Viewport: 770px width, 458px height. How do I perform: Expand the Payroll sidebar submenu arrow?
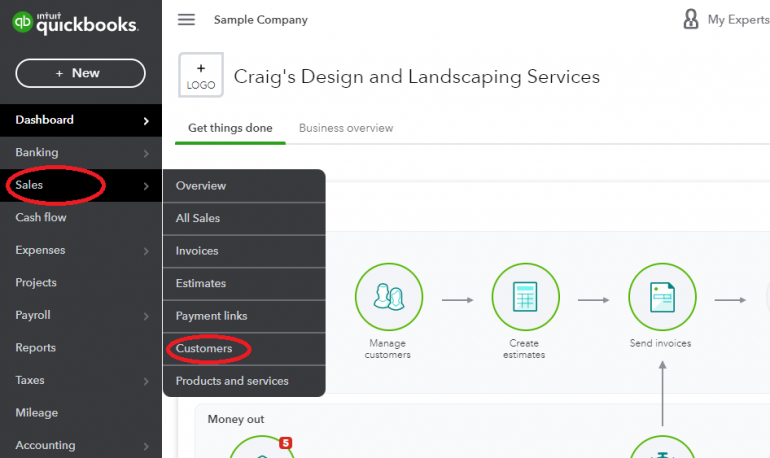(146, 316)
